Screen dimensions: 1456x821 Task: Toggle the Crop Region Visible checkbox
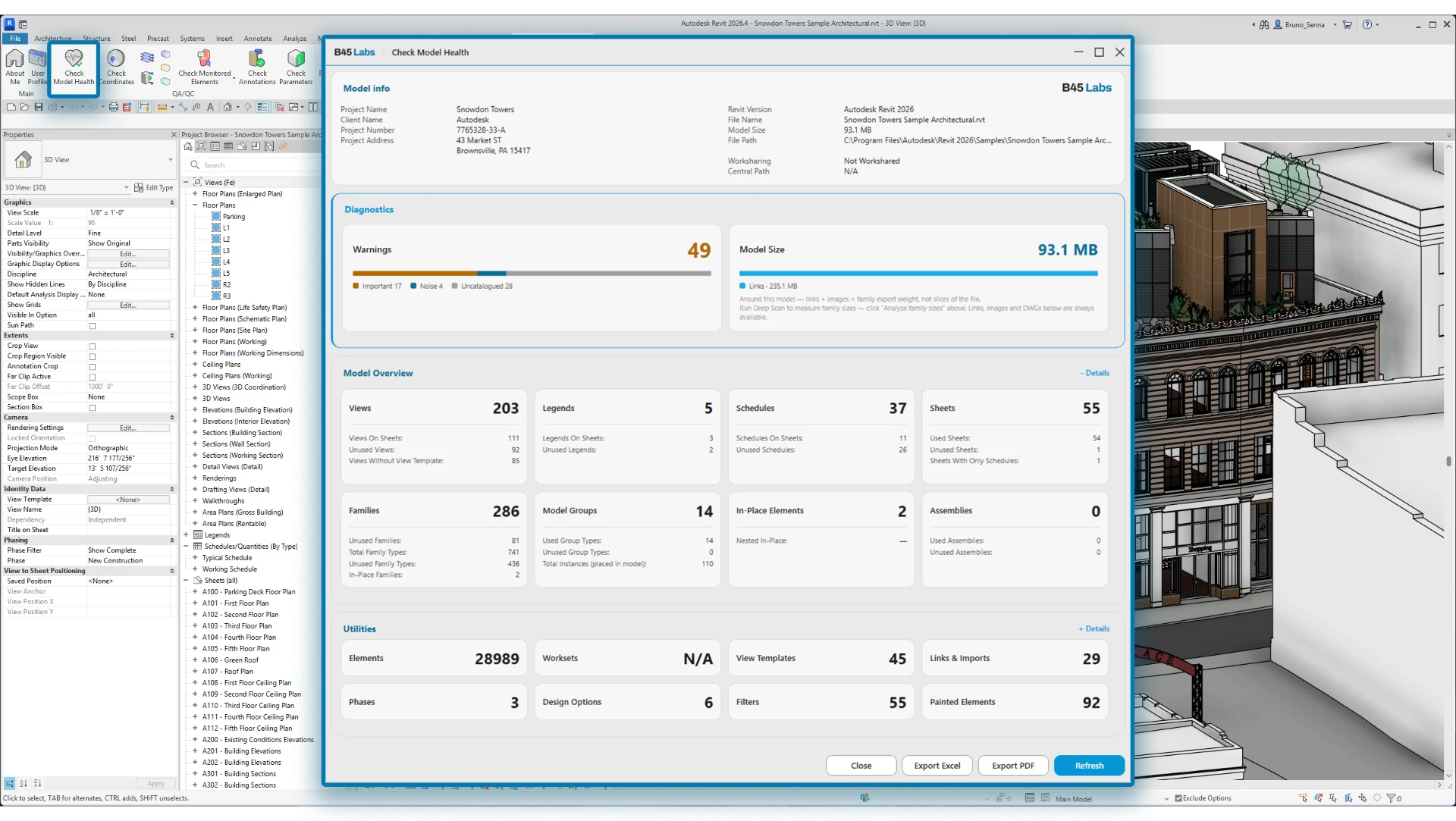pos(93,356)
